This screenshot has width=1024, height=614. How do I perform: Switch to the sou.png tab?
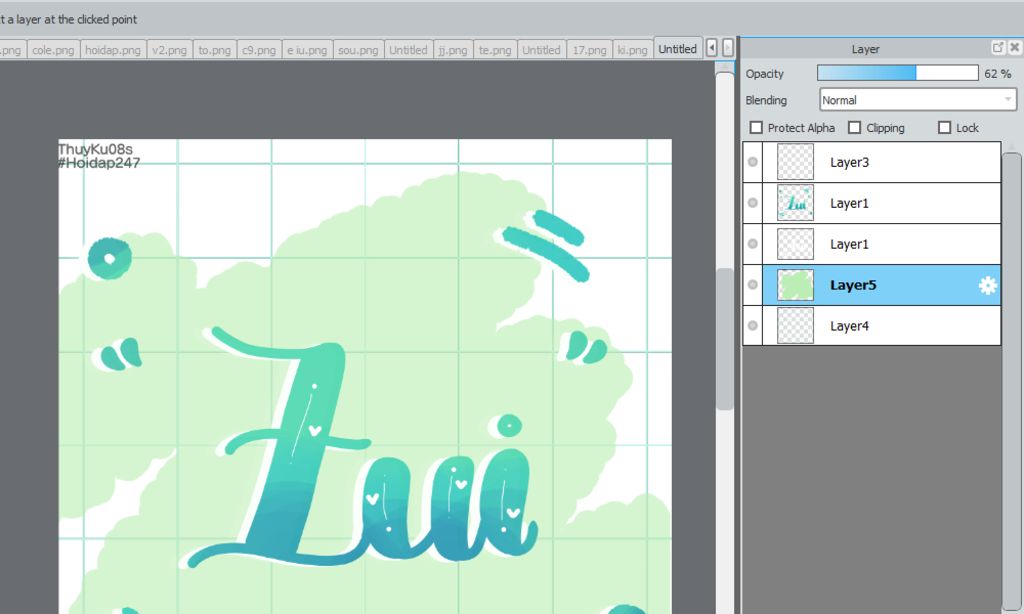coord(358,50)
